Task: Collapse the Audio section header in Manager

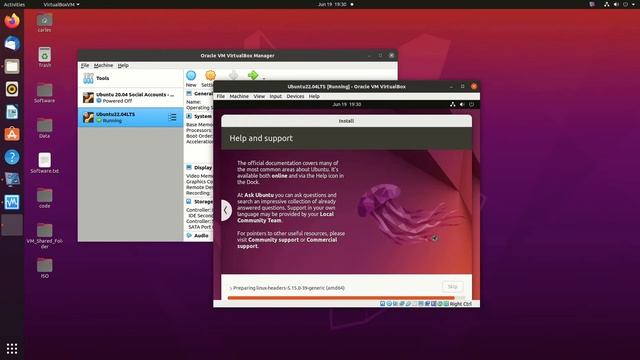Action: [198, 236]
